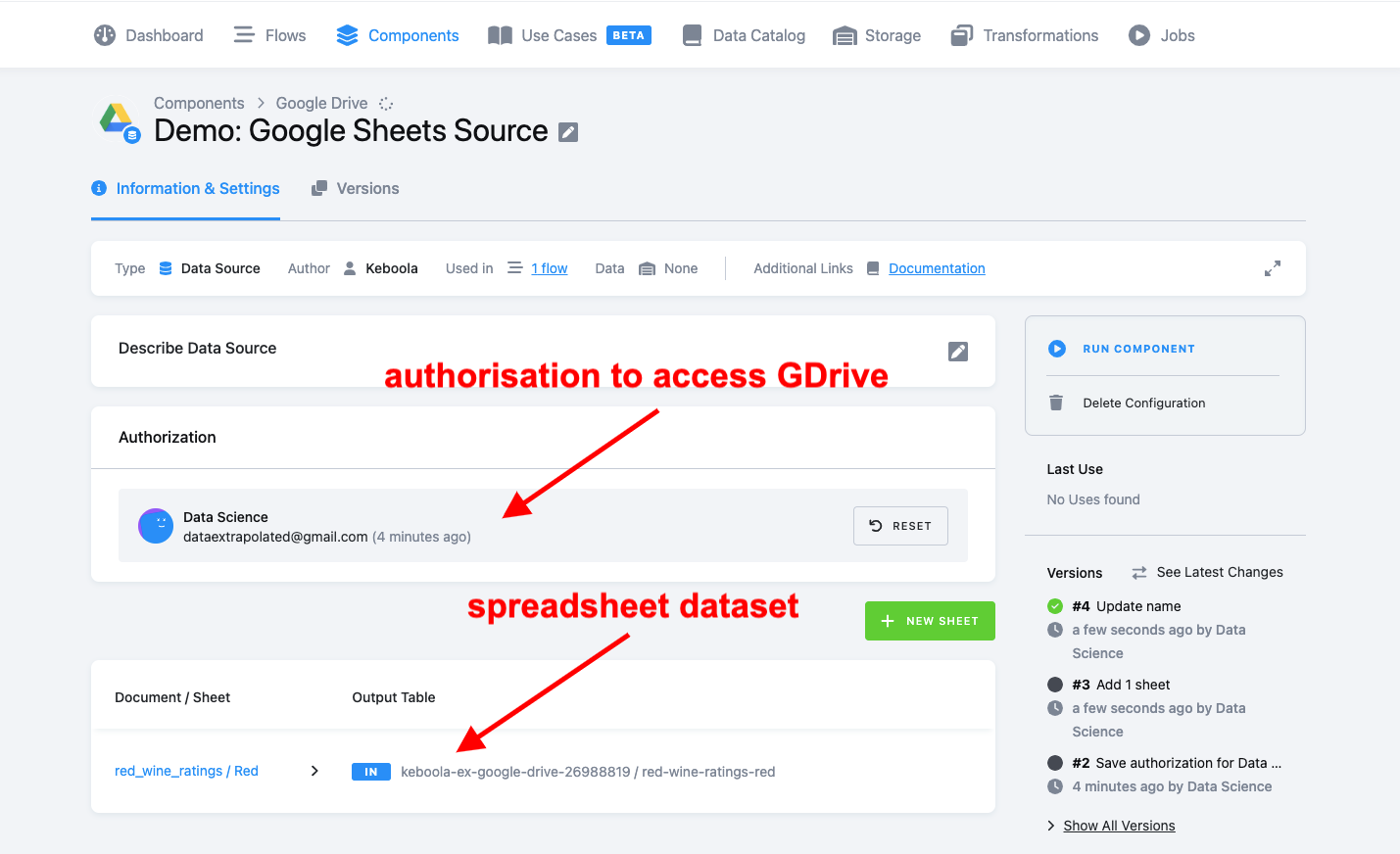The height and width of the screenshot is (854, 1400).
Task: Show All Versions in the sidebar
Action: pyautogui.click(x=1119, y=825)
